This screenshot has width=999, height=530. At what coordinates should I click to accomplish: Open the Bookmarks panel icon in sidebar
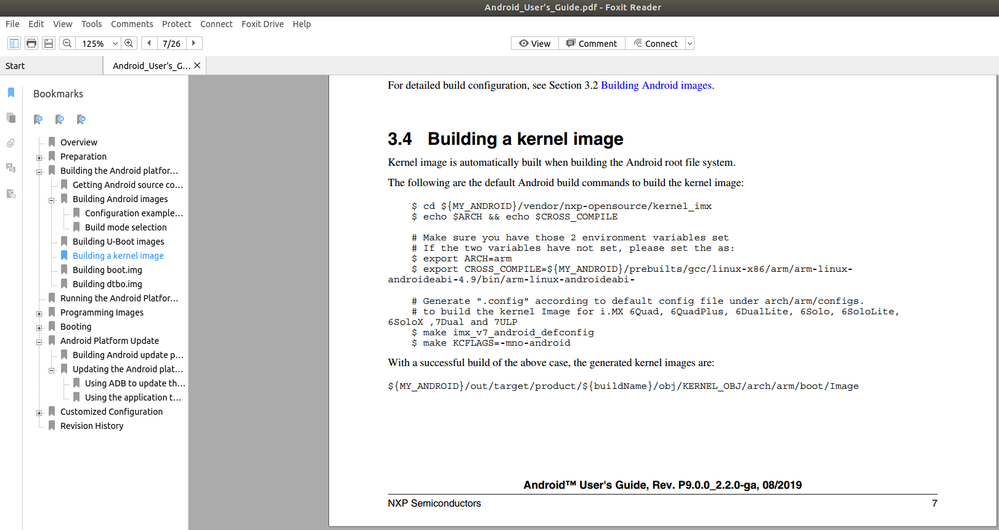(x=11, y=93)
